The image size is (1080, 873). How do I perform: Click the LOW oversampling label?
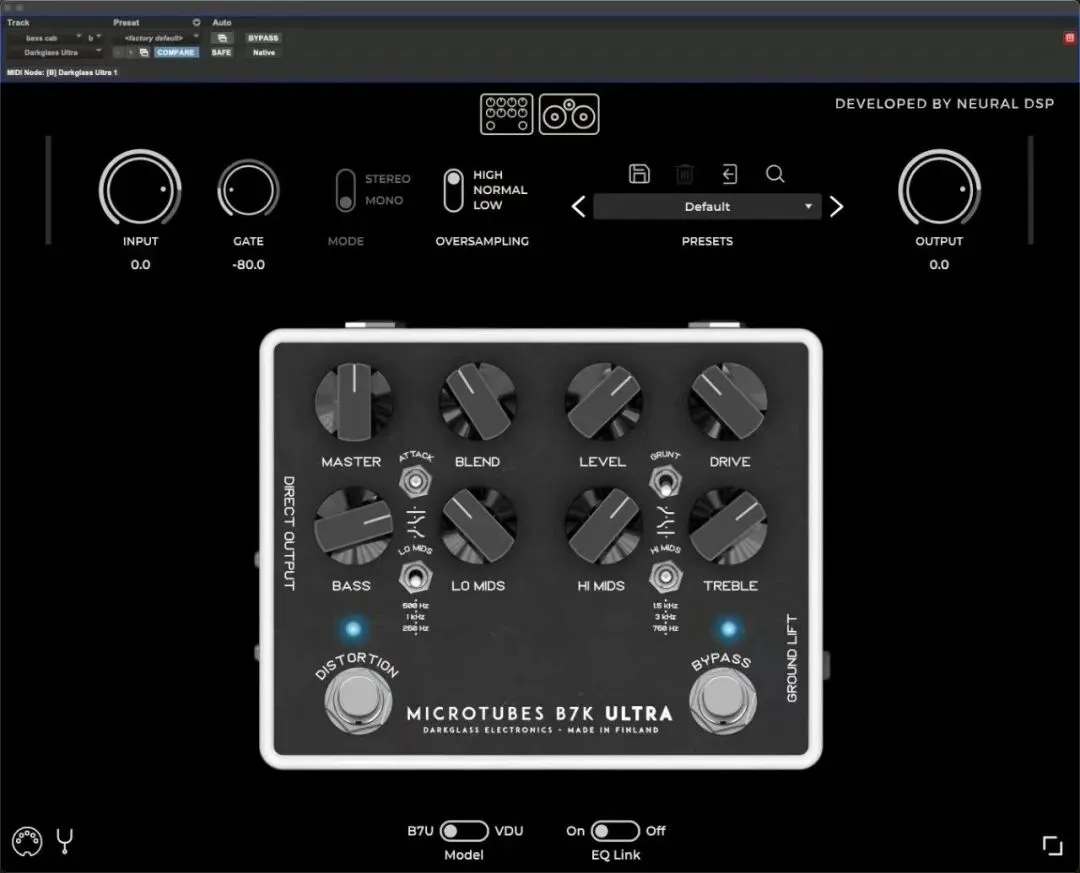click(488, 205)
